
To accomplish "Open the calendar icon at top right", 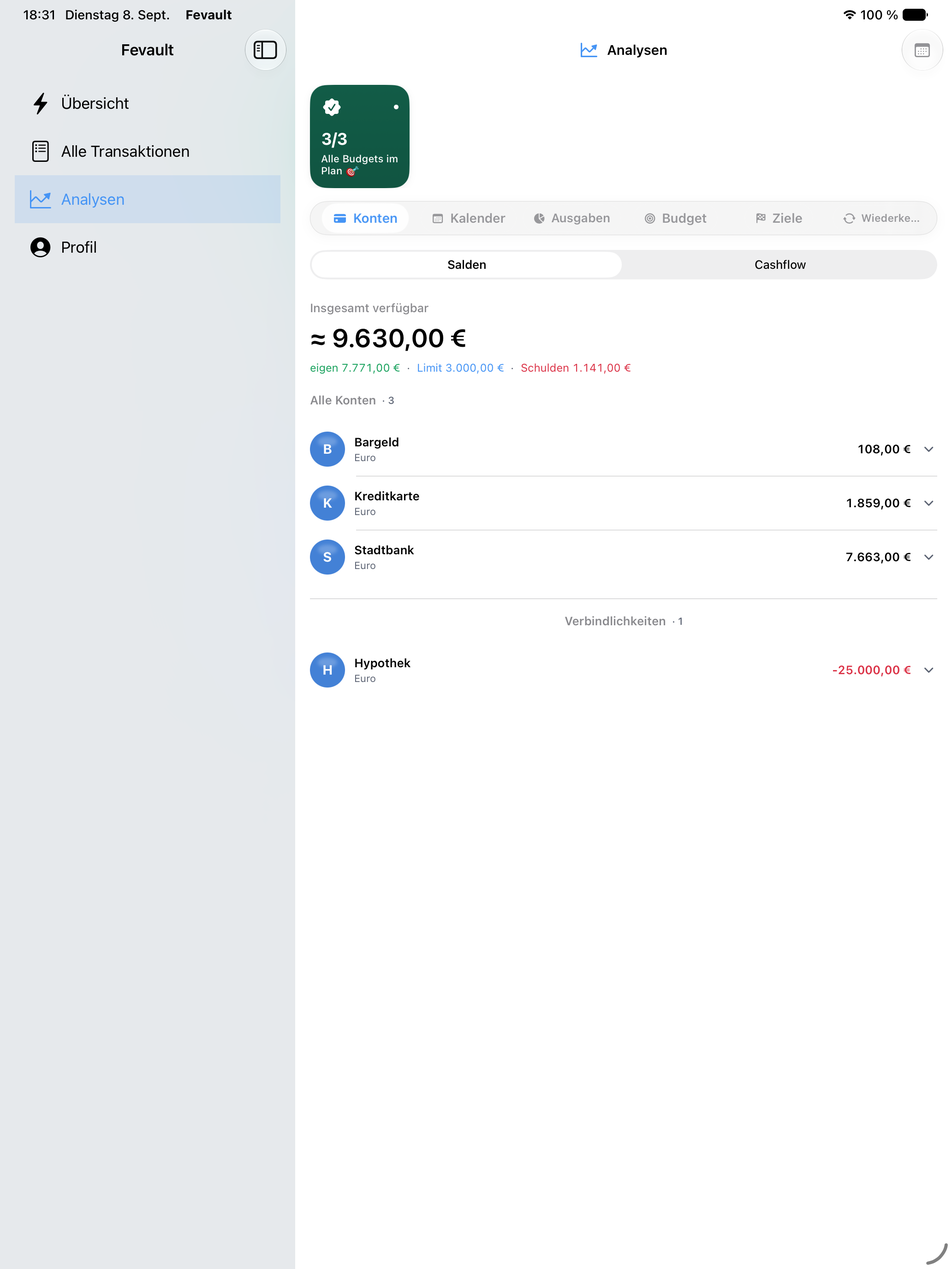I will tap(922, 50).
